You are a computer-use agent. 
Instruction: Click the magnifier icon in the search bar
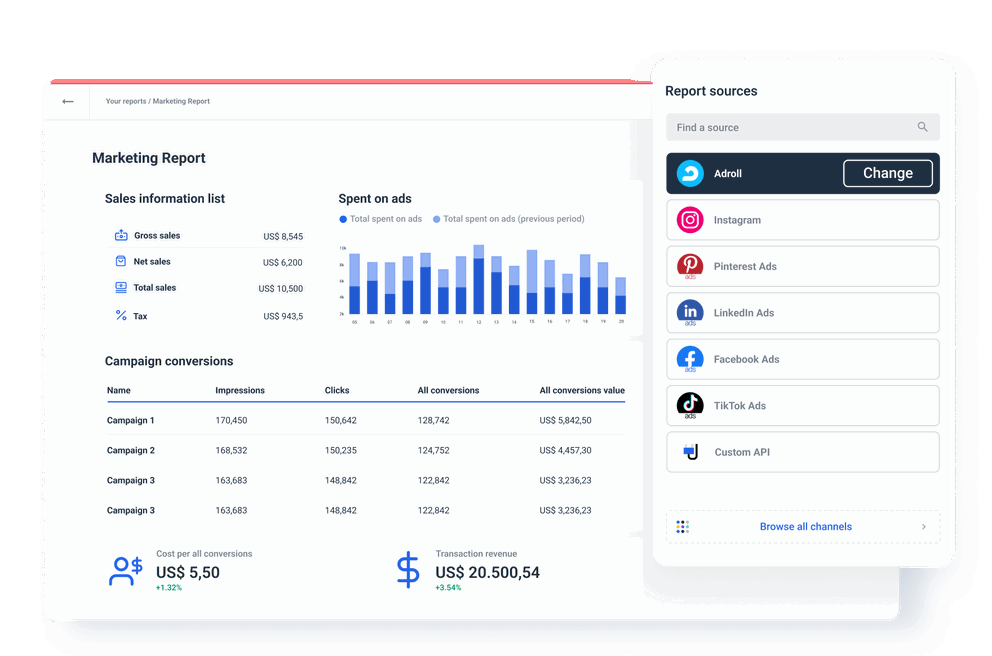[x=922, y=127]
